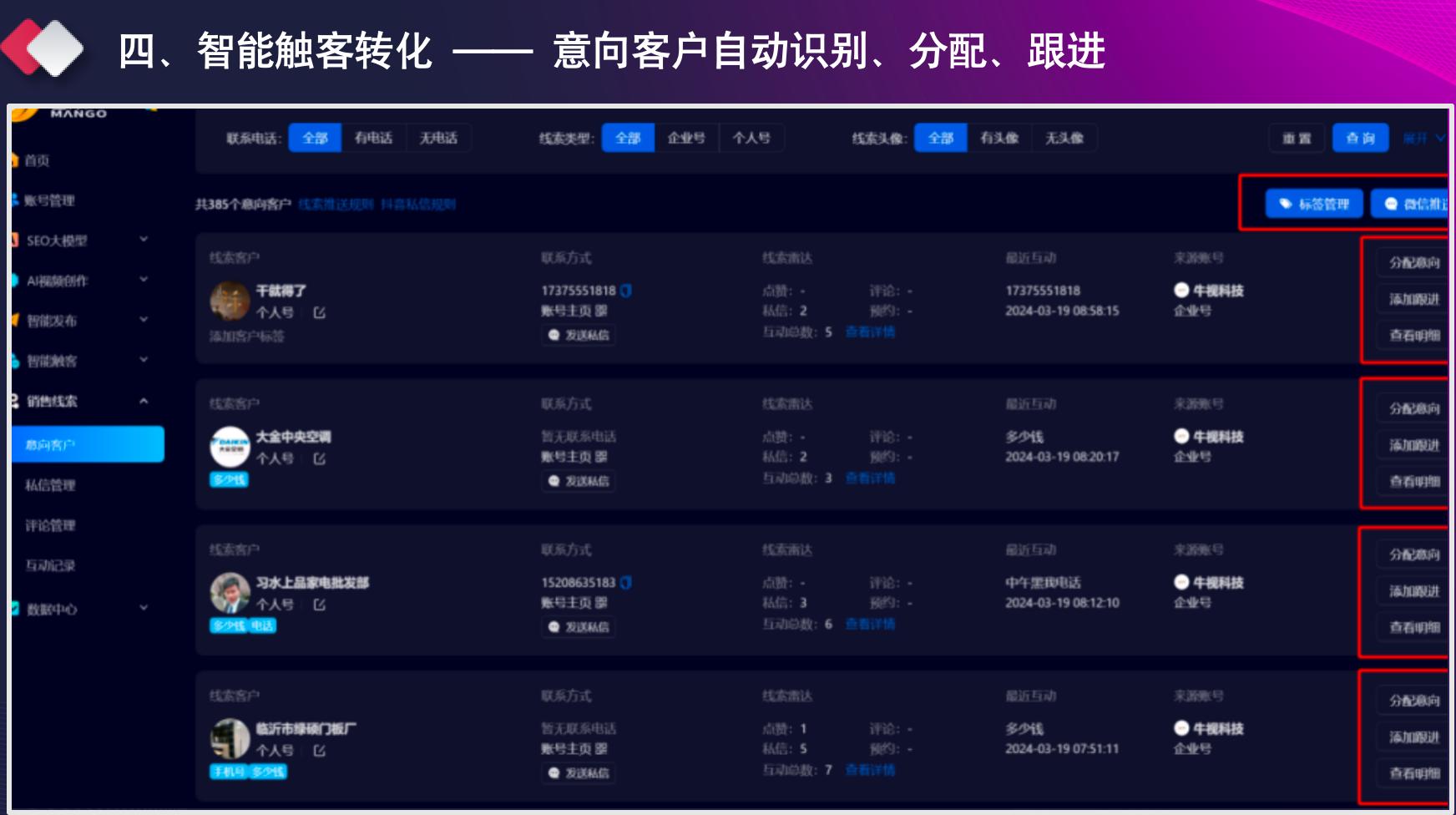Click copy icon beside phone 15208635183
1456x815 pixels.
click(626, 583)
